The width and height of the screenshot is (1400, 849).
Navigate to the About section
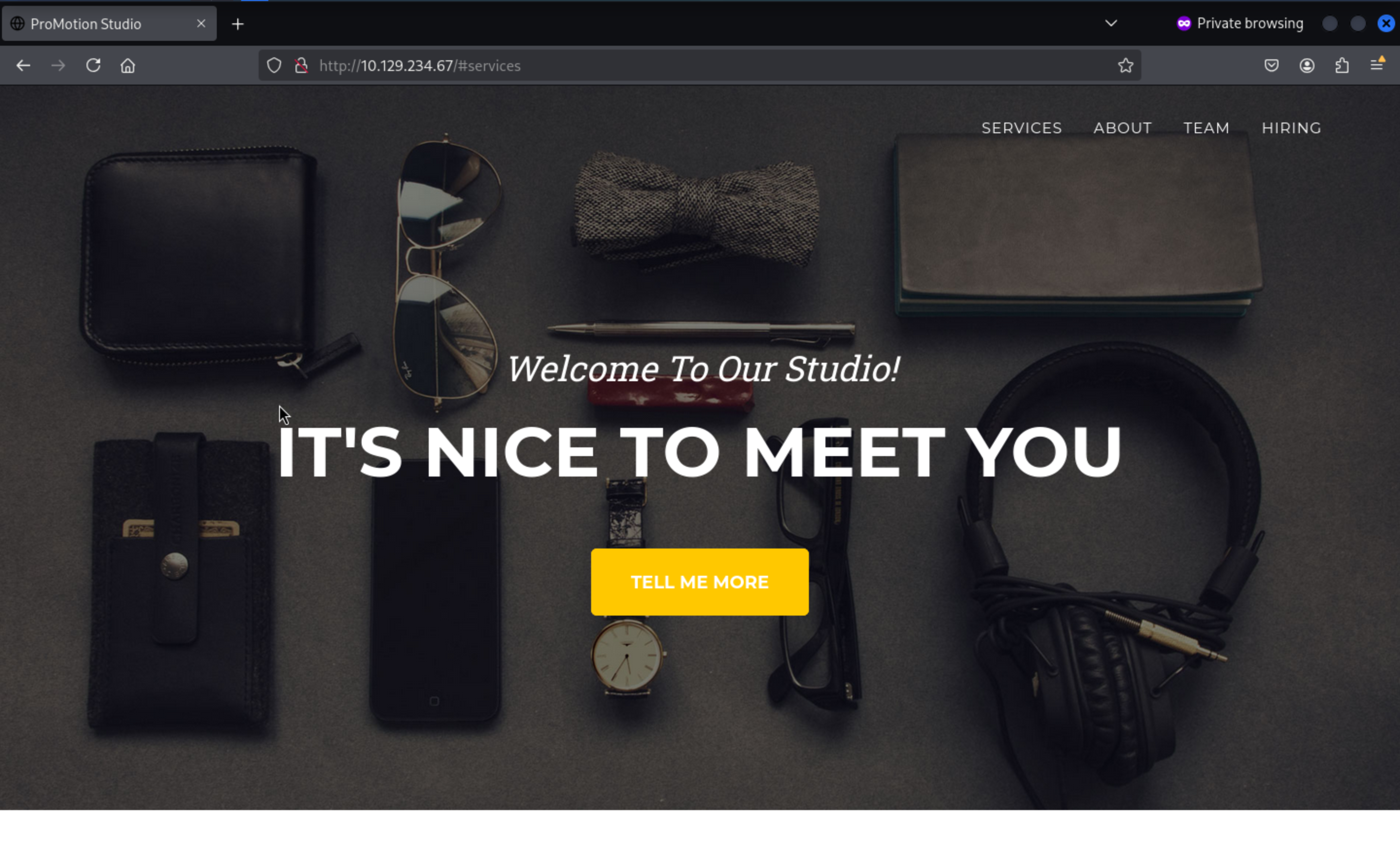1123,128
